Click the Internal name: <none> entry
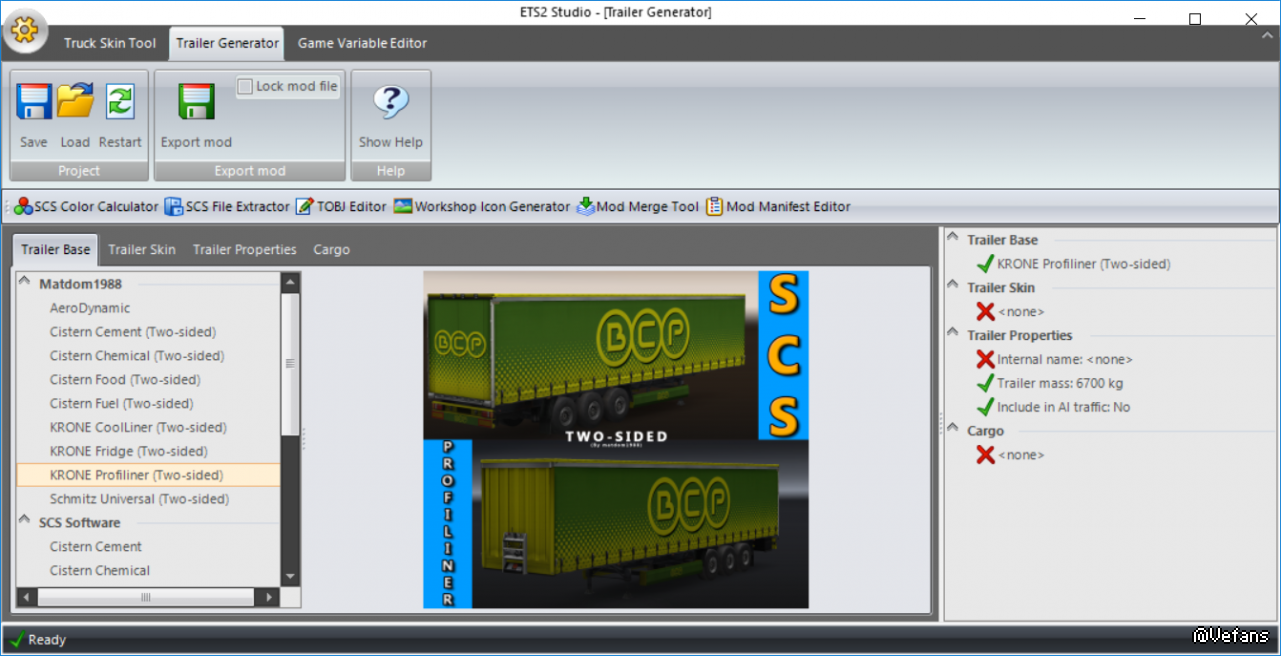Viewport: 1281px width, 656px height. 1065,359
